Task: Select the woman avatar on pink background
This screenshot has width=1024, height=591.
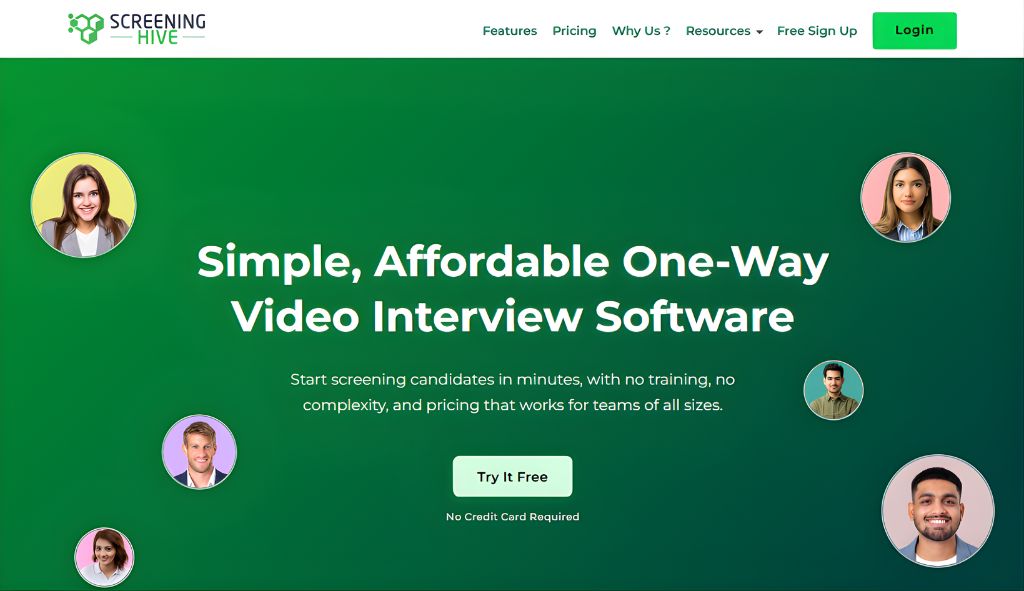Action: click(x=905, y=197)
